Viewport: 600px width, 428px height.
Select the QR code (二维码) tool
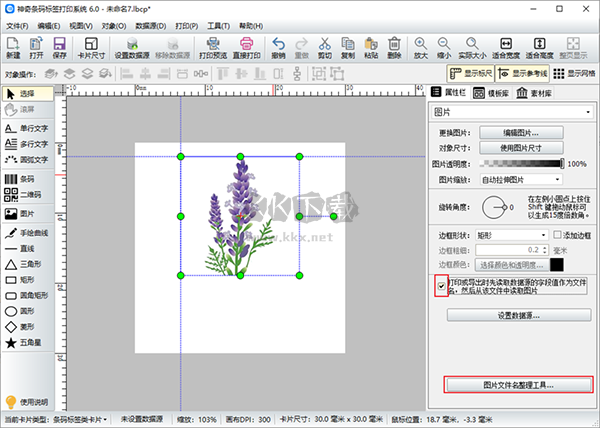(25, 195)
